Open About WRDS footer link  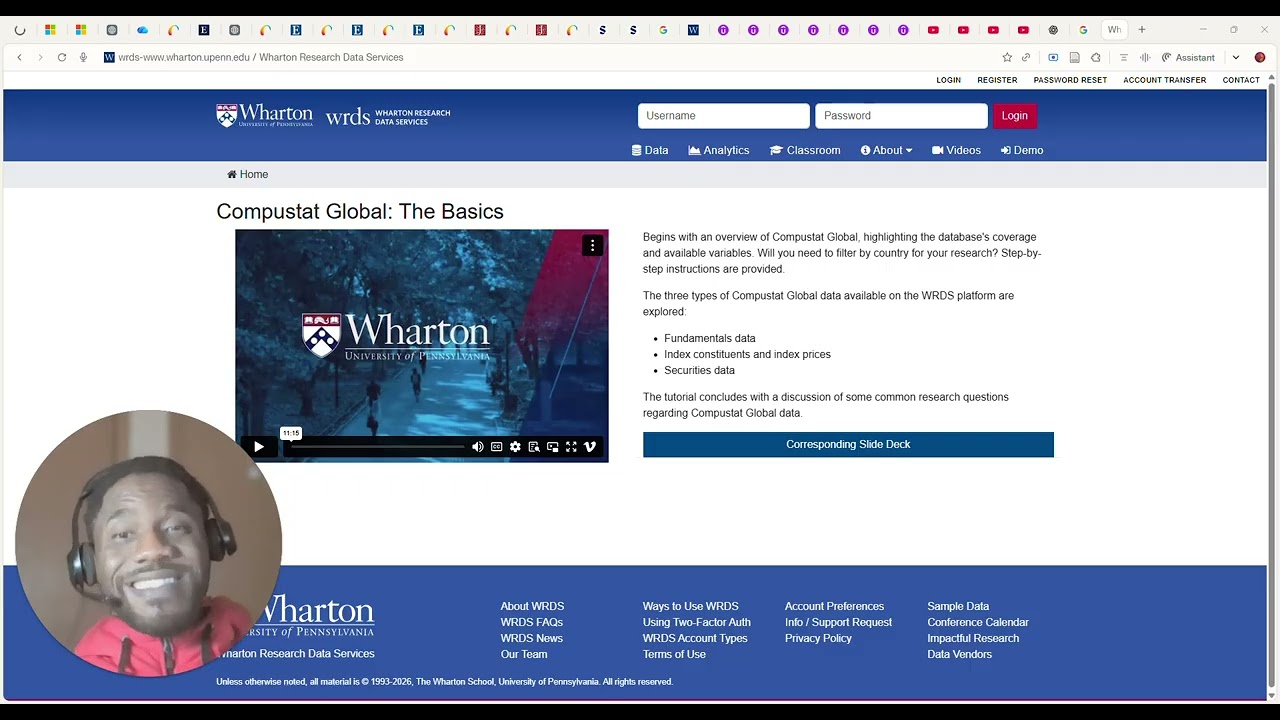tap(532, 606)
